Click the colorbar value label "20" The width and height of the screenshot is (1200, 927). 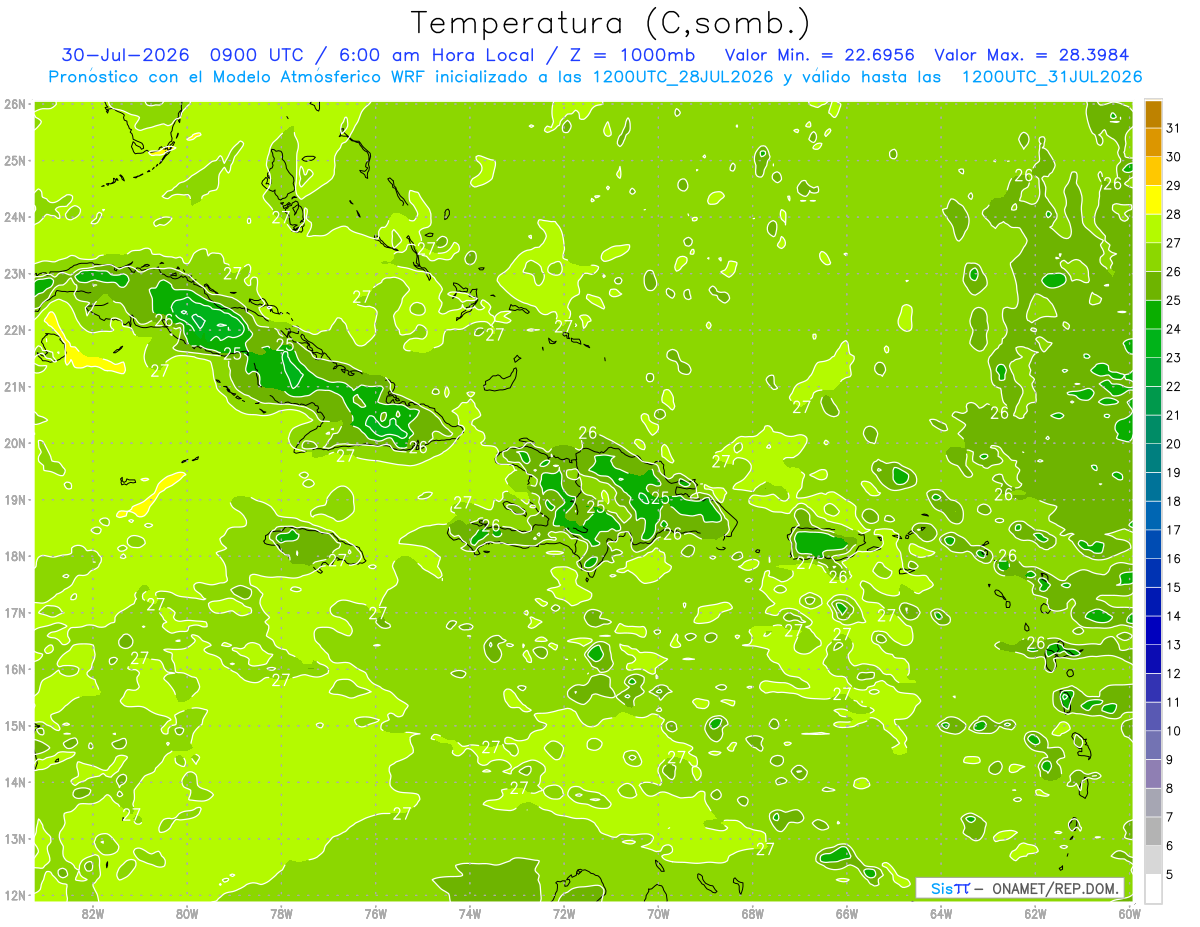coord(1174,444)
